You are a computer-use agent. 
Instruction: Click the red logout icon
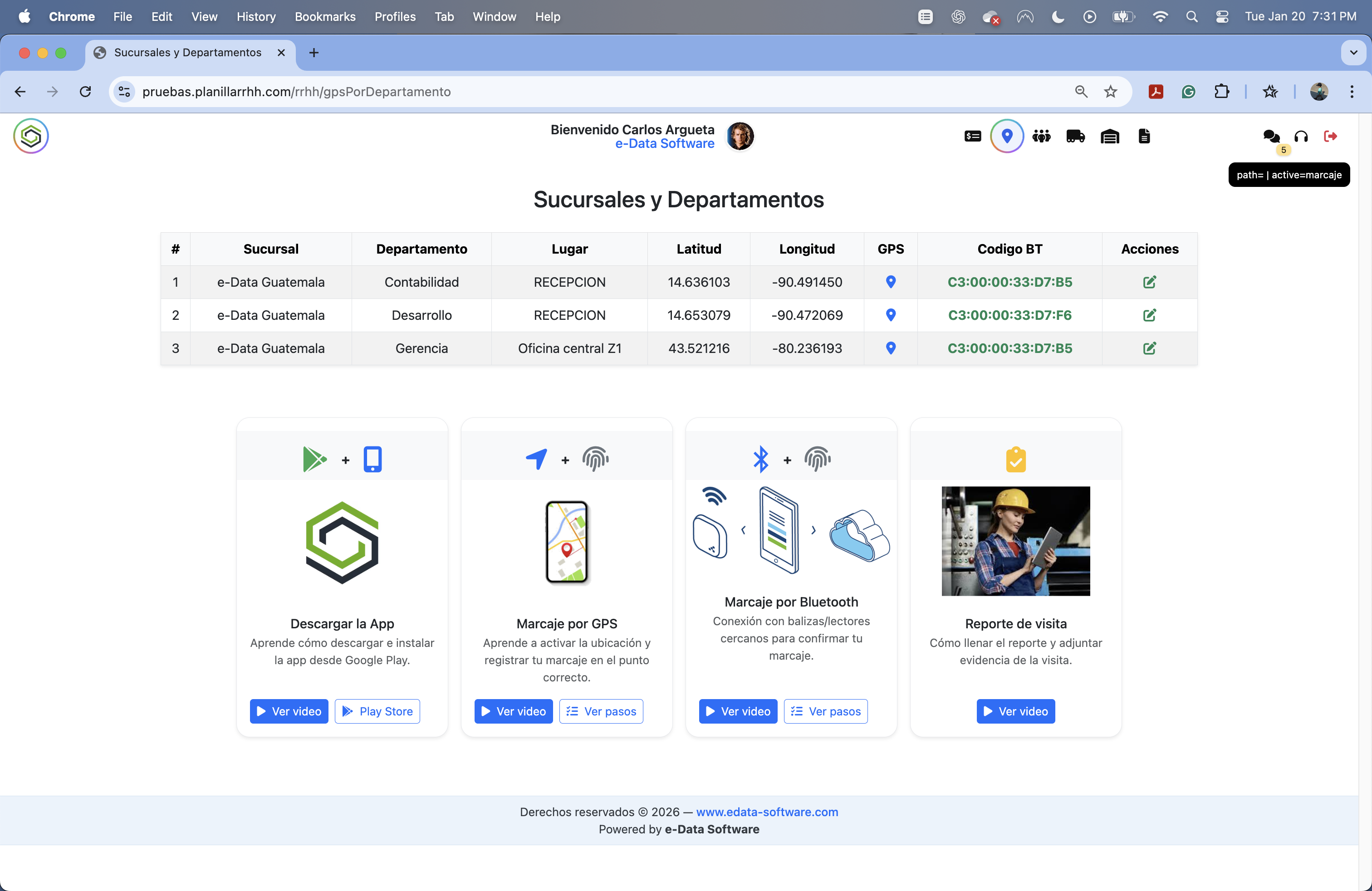click(x=1331, y=137)
